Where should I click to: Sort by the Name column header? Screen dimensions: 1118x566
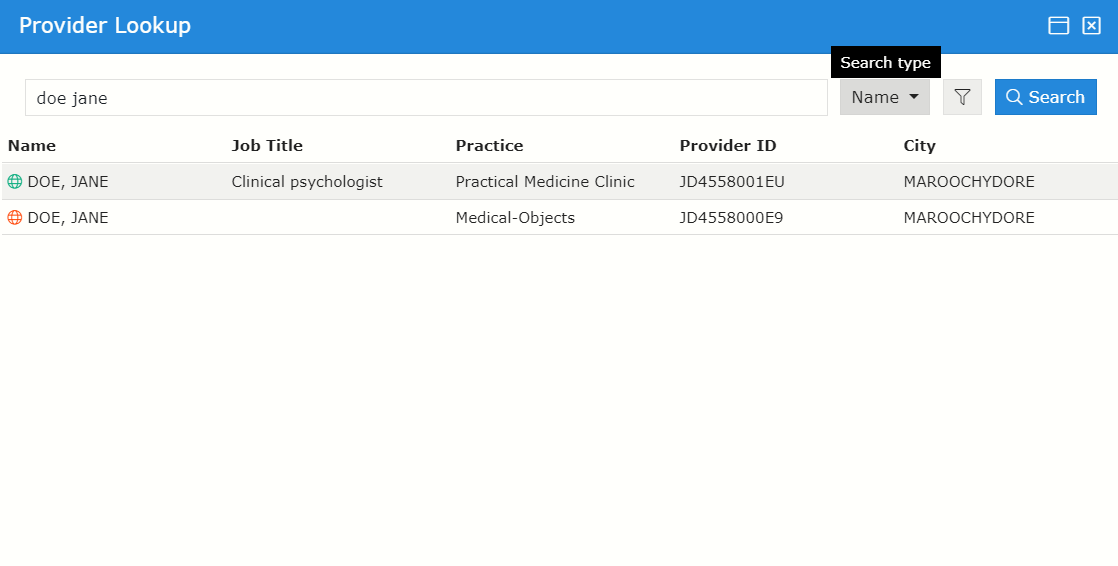tap(32, 146)
